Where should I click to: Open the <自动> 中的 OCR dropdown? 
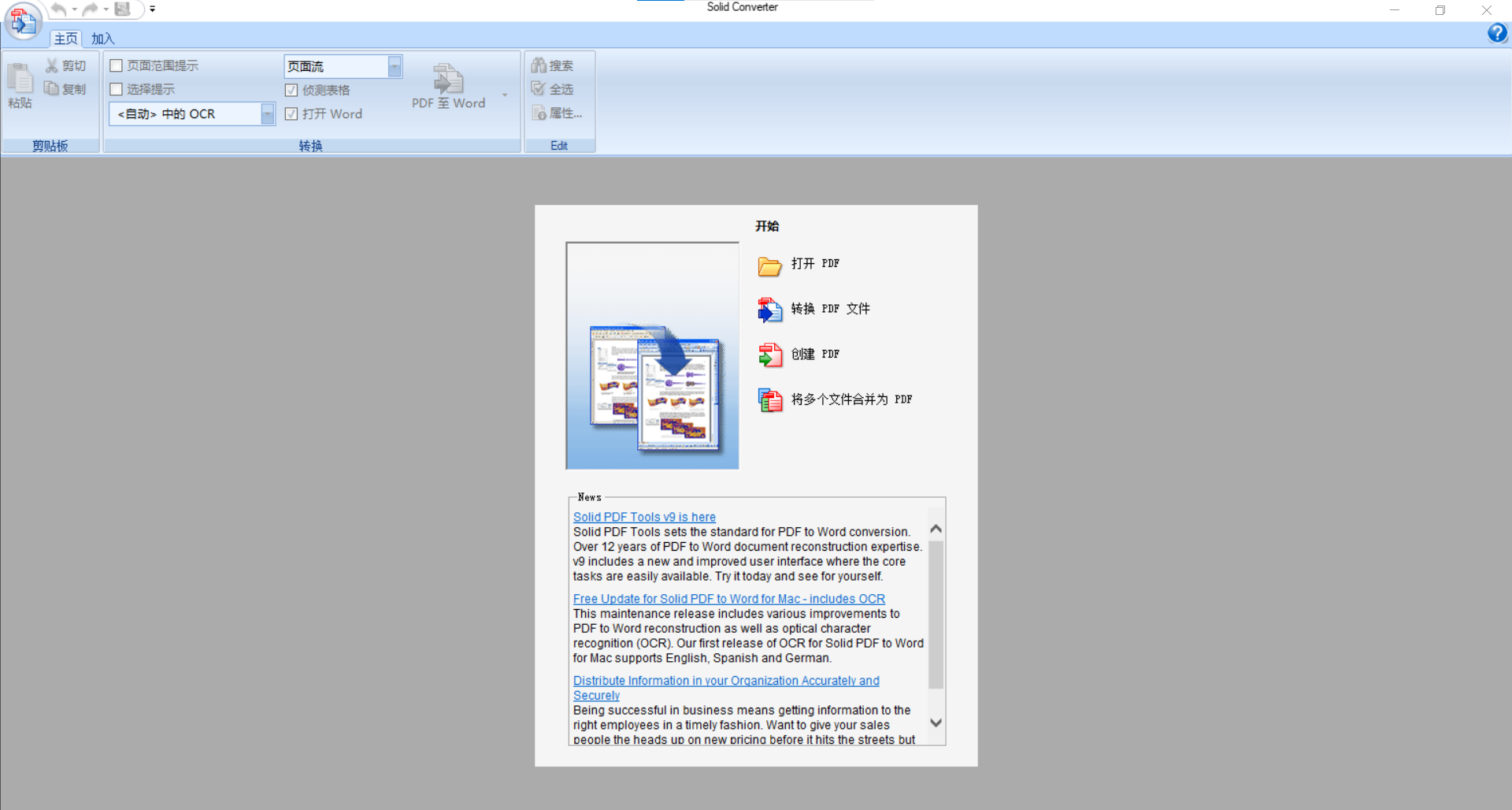(x=268, y=114)
